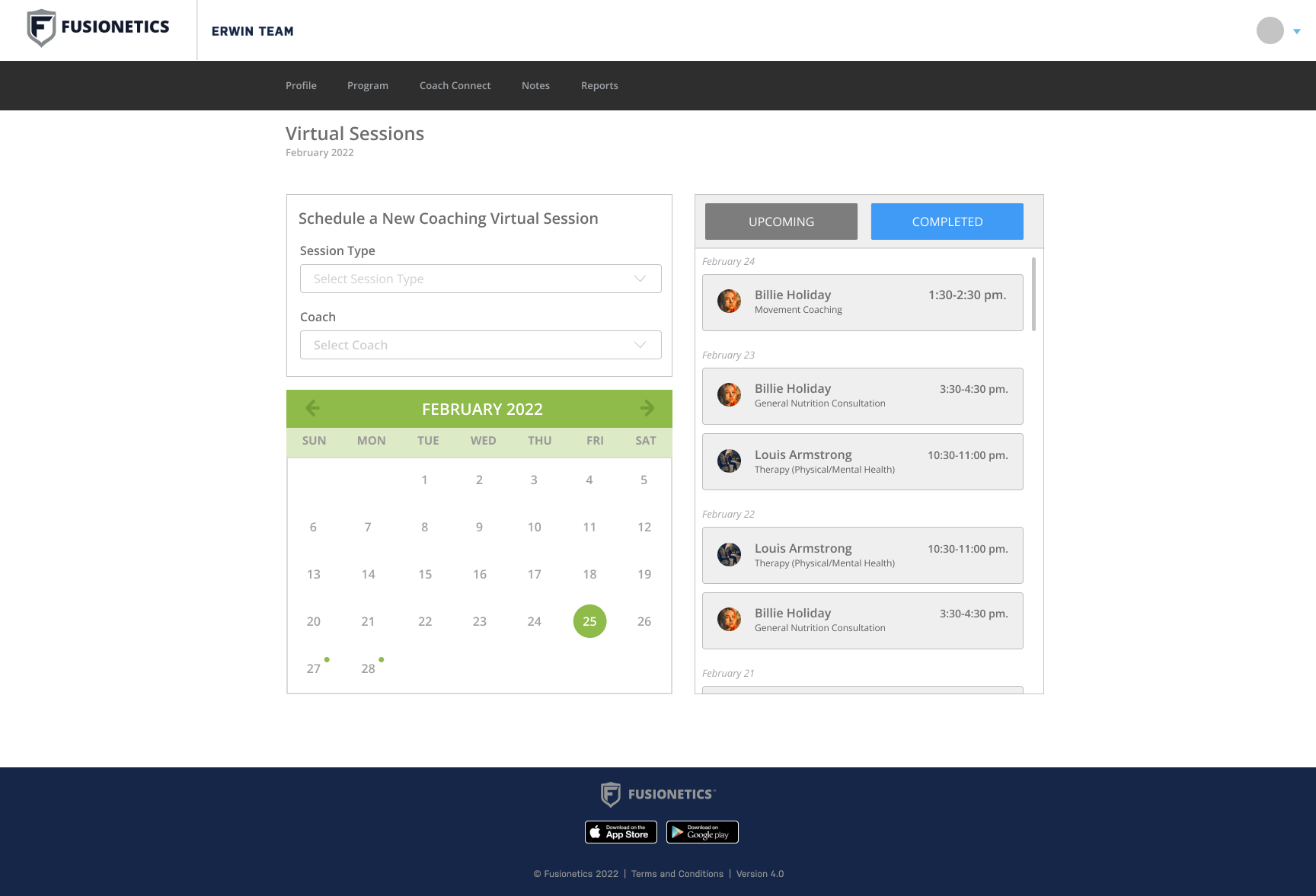Switch to the Upcoming sessions tab
The image size is (1316, 896).
point(781,222)
